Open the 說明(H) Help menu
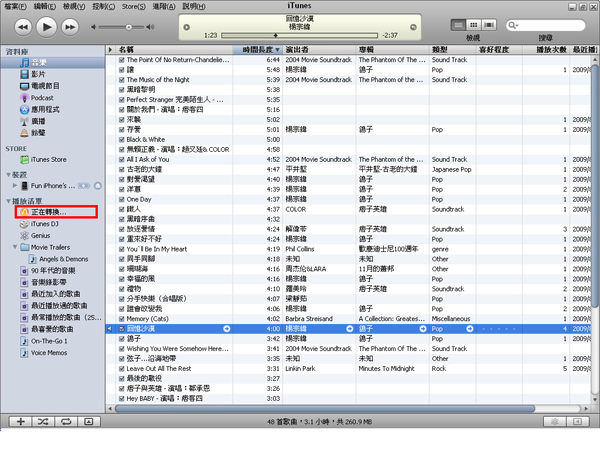Screen dimensions: 600x450 click(194, 7)
